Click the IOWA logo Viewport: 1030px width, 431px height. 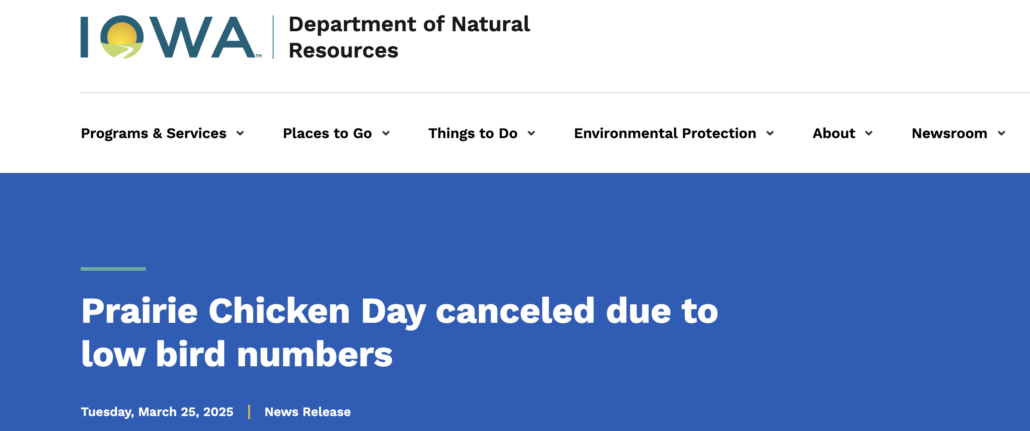[x=170, y=37]
